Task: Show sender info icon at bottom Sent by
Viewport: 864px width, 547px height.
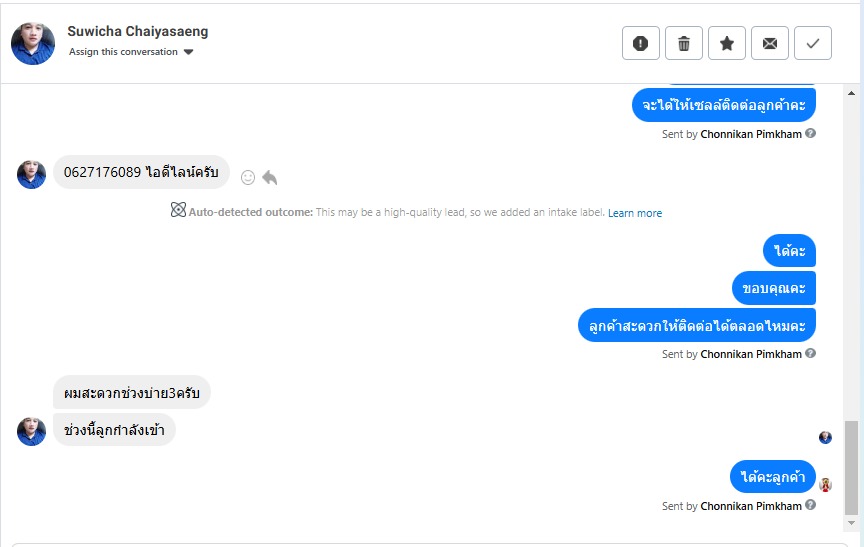Action: [811, 505]
